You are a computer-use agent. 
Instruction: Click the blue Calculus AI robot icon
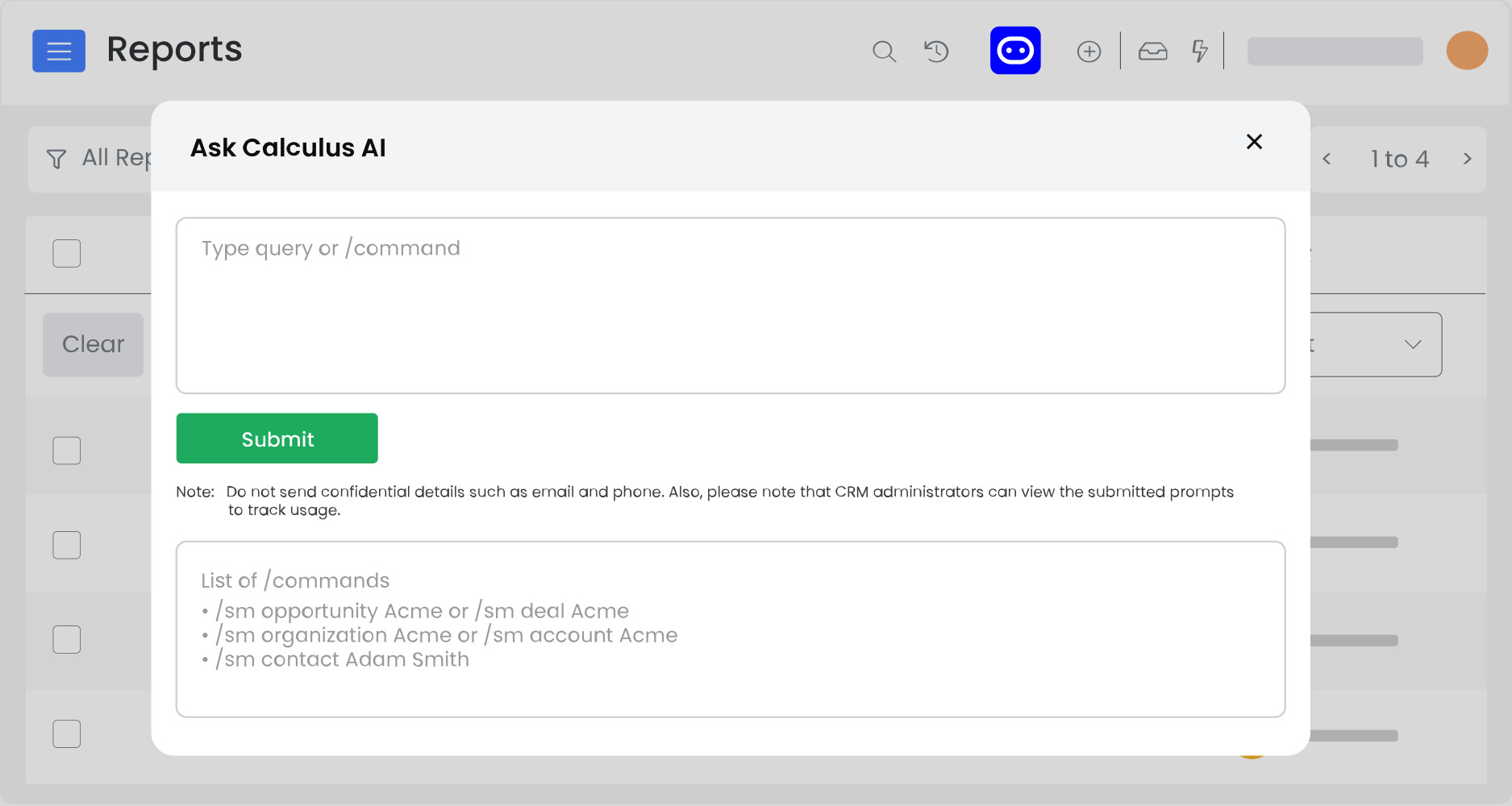coord(1015,51)
